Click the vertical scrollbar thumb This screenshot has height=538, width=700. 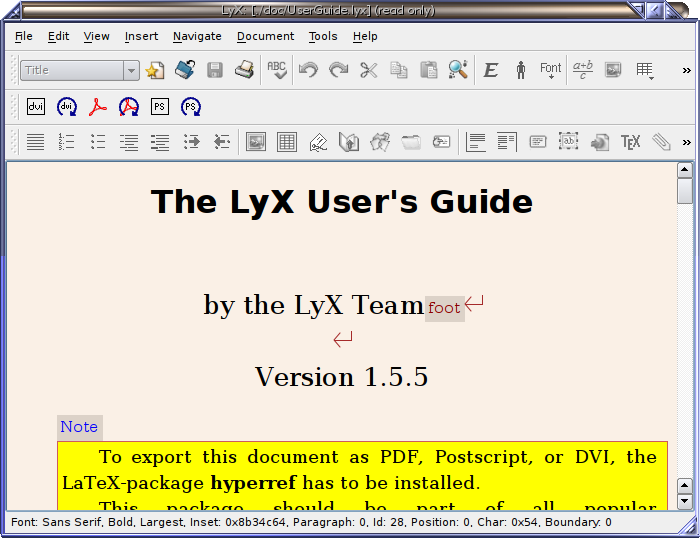[x=684, y=191]
